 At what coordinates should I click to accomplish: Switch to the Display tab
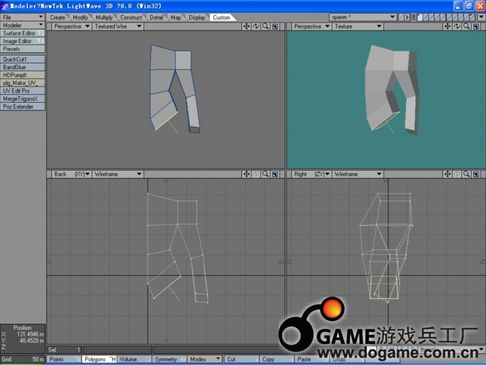pos(197,17)
